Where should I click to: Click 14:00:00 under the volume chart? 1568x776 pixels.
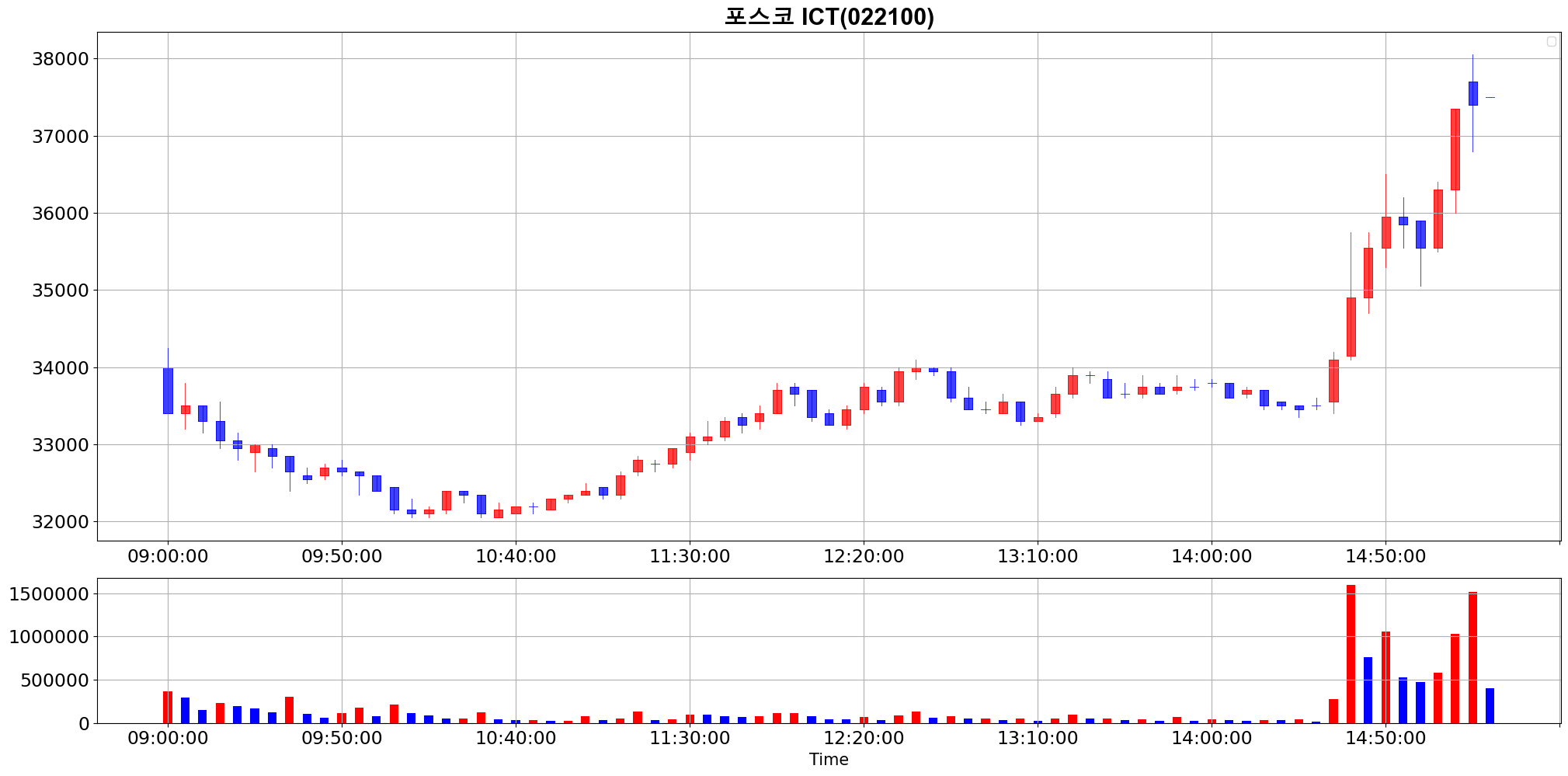[x=1212, y=738]
